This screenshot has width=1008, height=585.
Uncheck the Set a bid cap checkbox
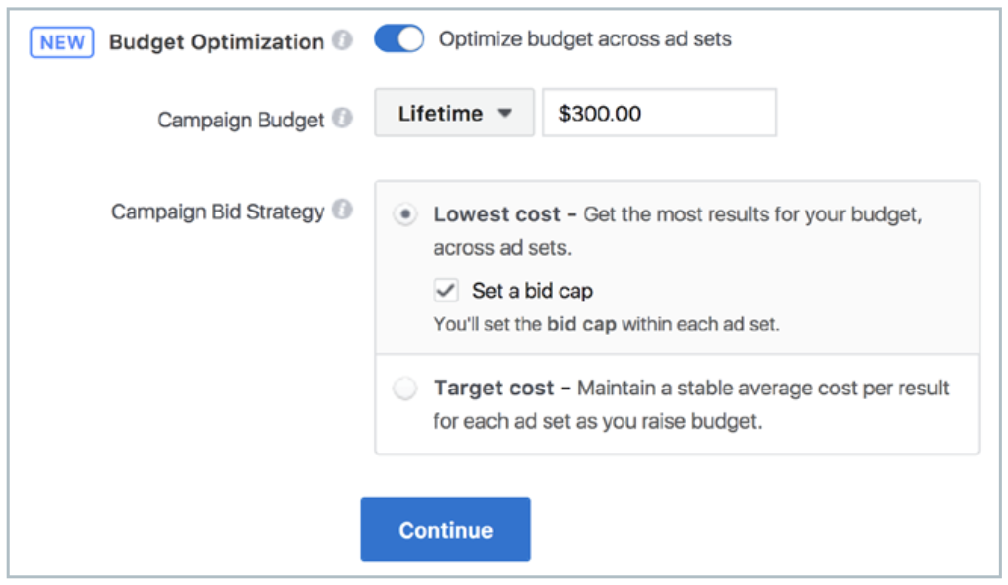point(445,291)
